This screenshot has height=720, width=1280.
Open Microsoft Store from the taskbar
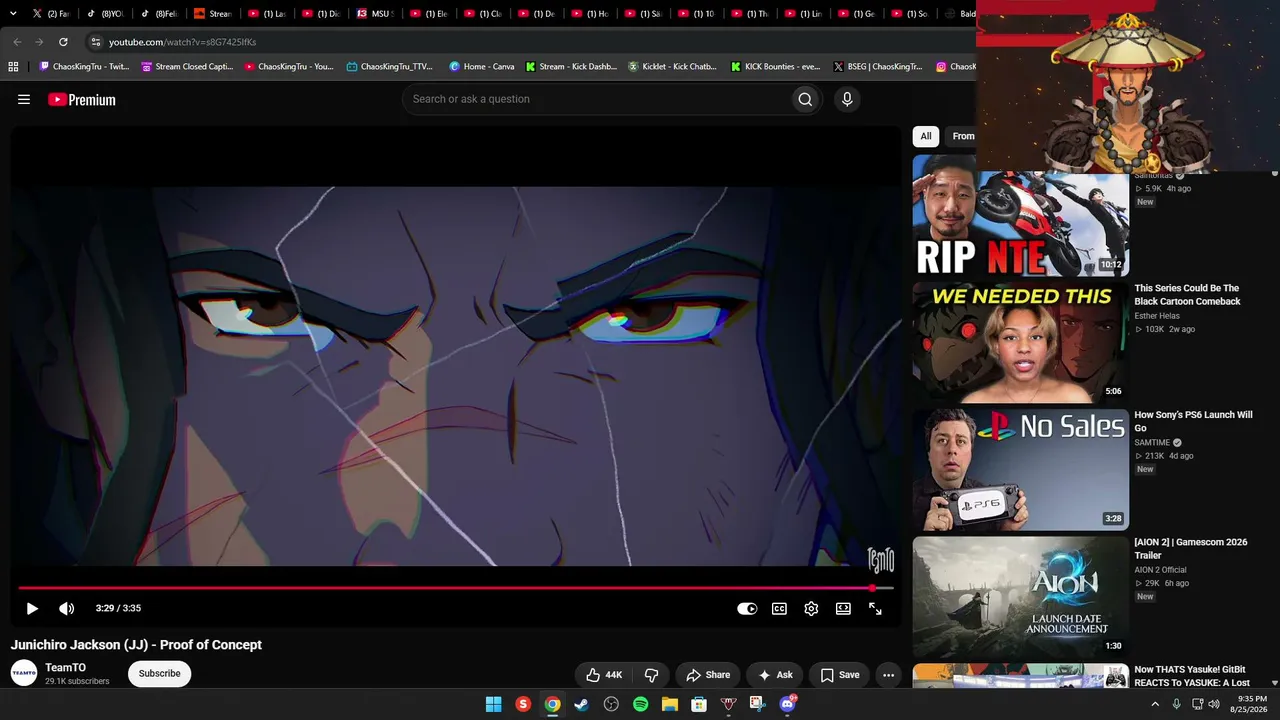[x=699, y=704]
